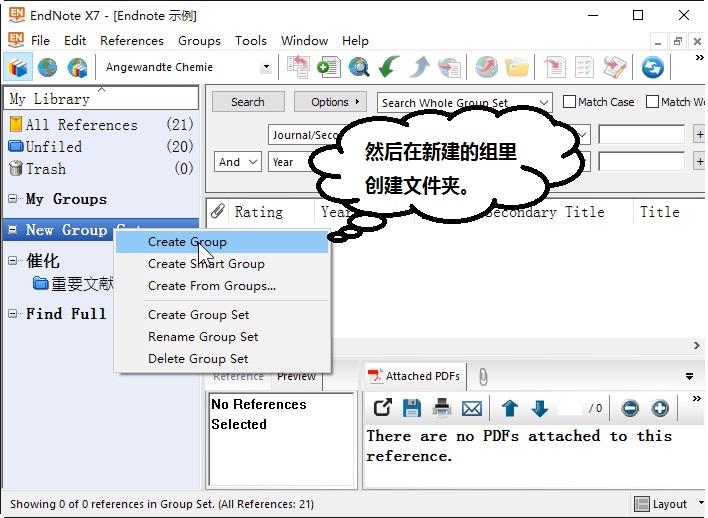Collapse the My Groups group set
The height and width of the screenshot is (518, 708).
[13, 198]
